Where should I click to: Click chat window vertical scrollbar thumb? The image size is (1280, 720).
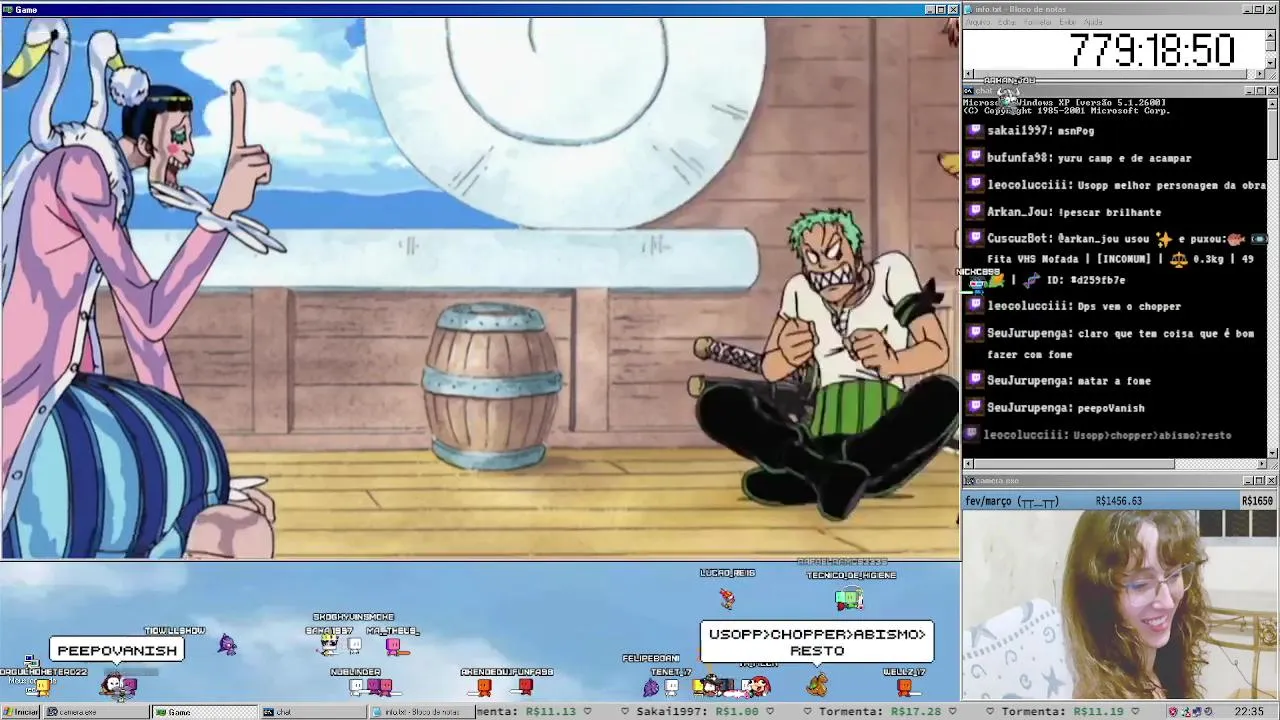1272,134
